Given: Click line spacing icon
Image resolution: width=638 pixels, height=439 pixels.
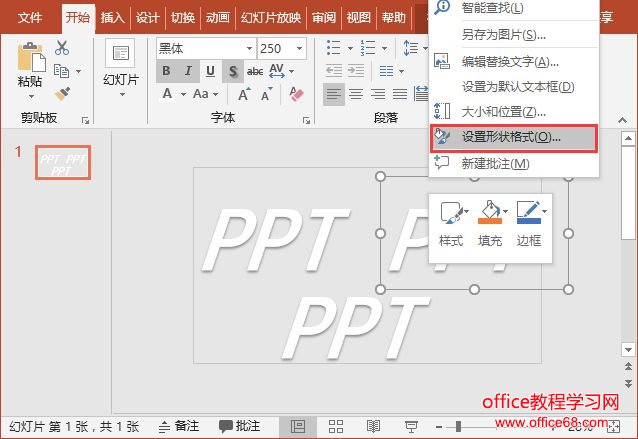Looking at the screenshot, I should tap(410, 48).
